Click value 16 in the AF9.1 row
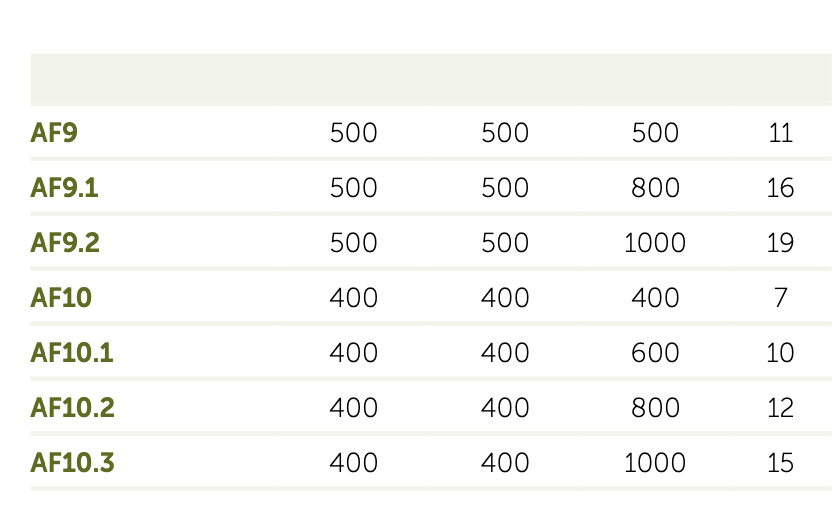The image size is (832, 518). (x=781, y=188)
